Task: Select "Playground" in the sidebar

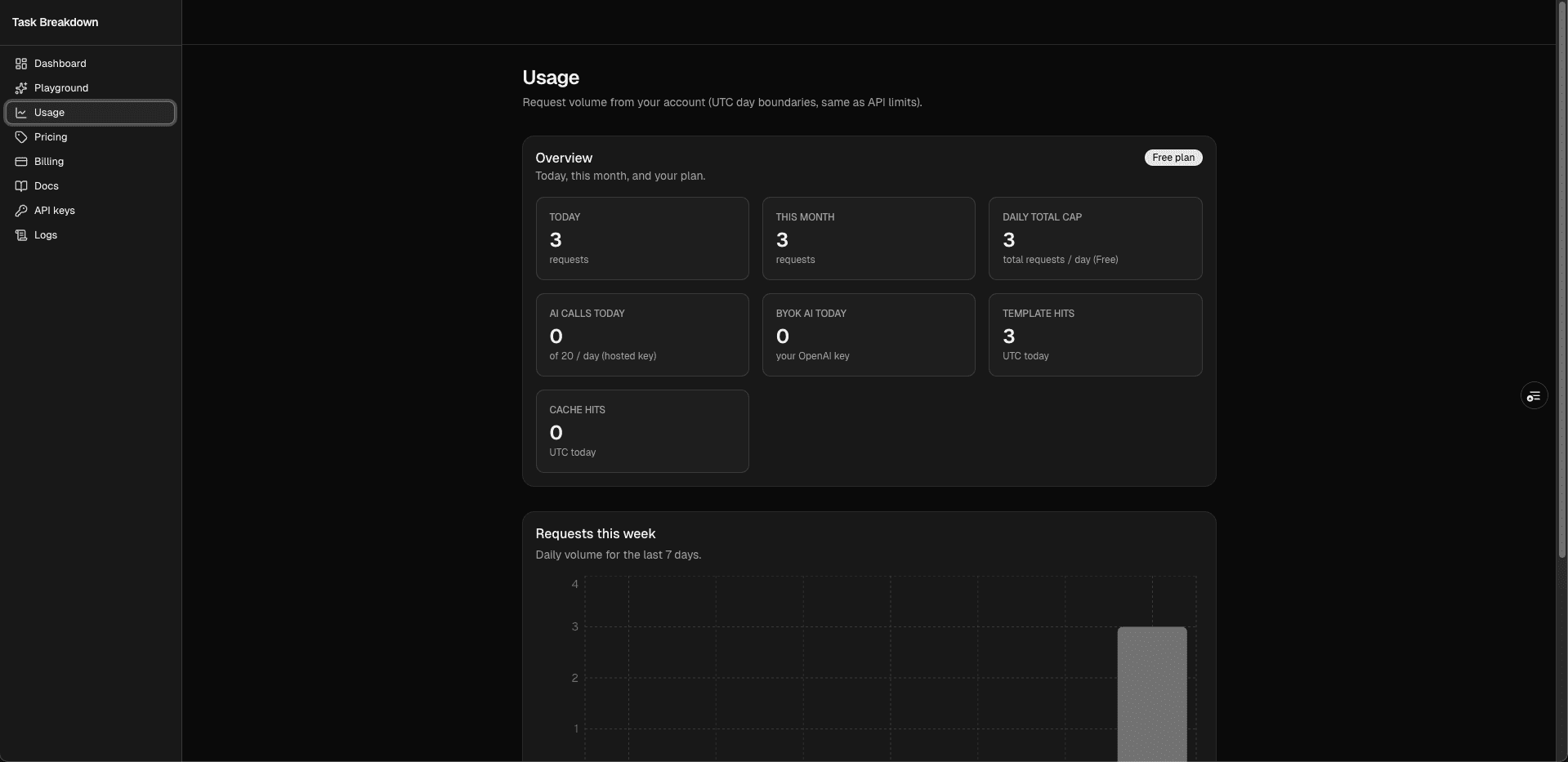Action: (x=61, y=87)
